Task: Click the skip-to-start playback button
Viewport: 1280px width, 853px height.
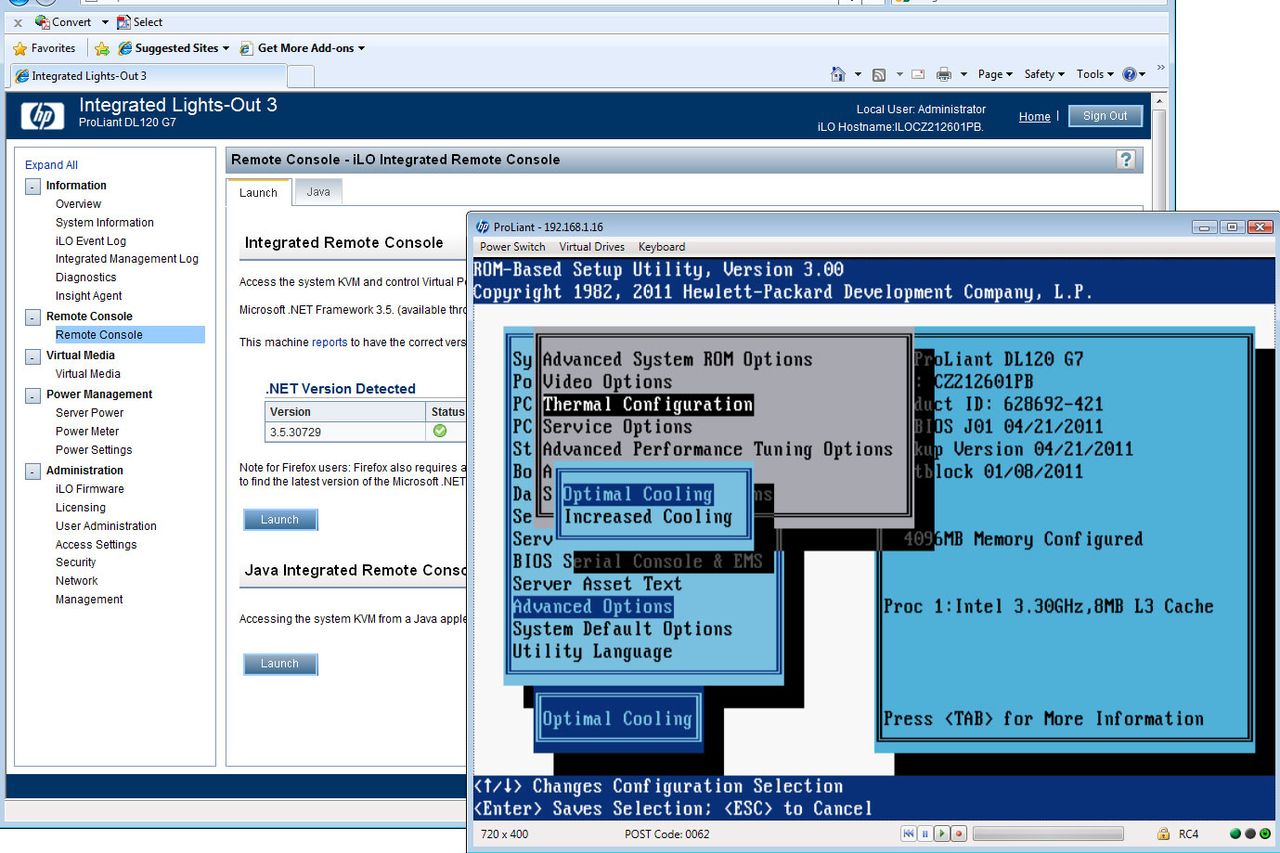Action: point(909,833)
